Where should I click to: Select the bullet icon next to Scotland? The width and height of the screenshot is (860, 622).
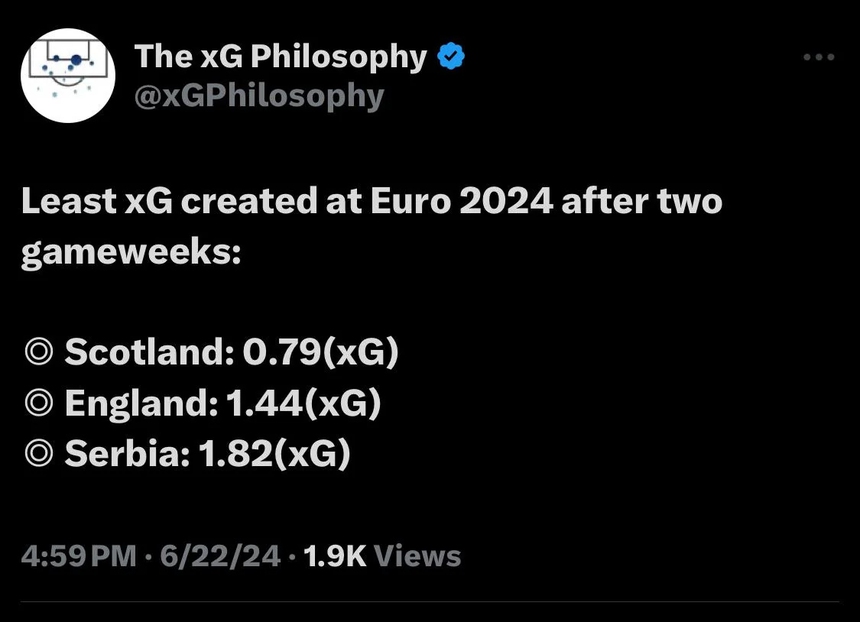36,352
